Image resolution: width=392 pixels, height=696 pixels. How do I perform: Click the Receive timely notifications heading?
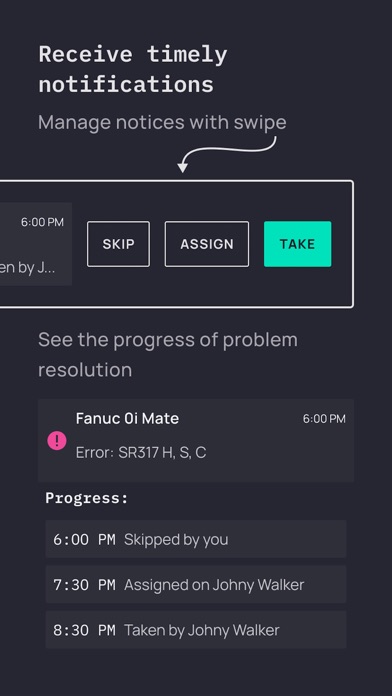click(x=133, y=69)
